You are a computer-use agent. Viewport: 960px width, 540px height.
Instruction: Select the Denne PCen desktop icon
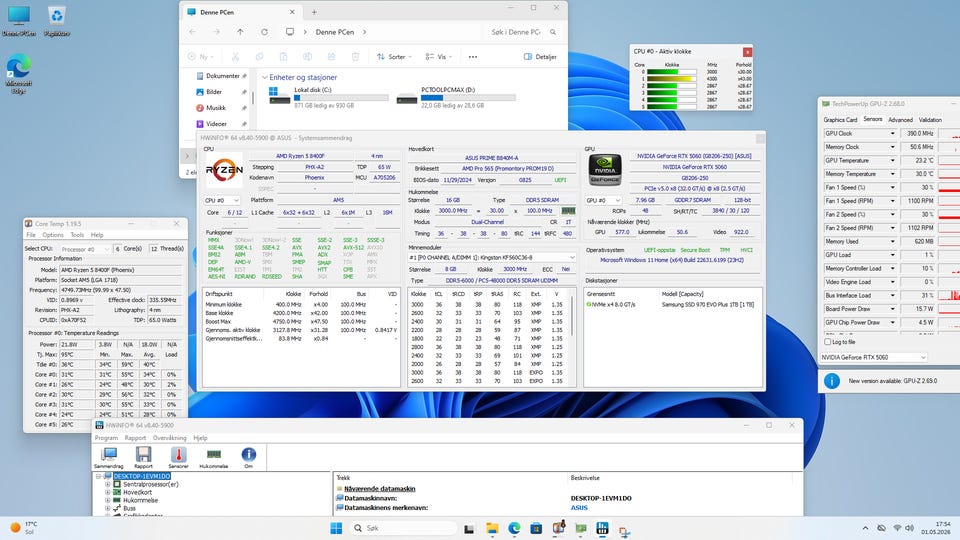tap(18, 21)
